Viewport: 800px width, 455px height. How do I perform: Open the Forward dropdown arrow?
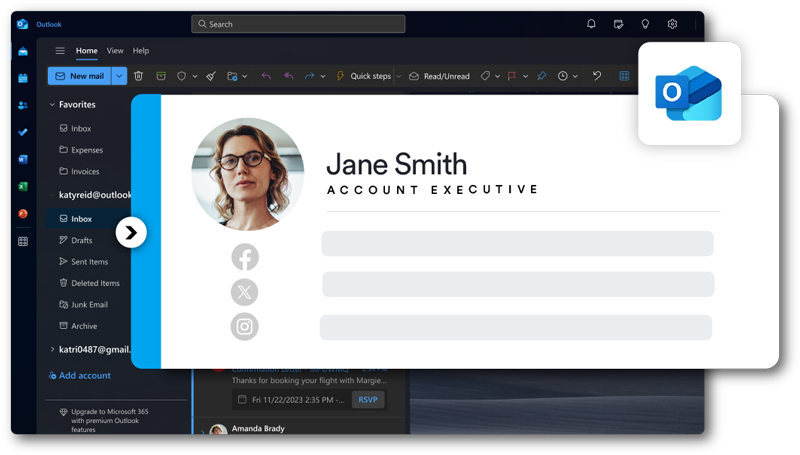coord(323,77)
